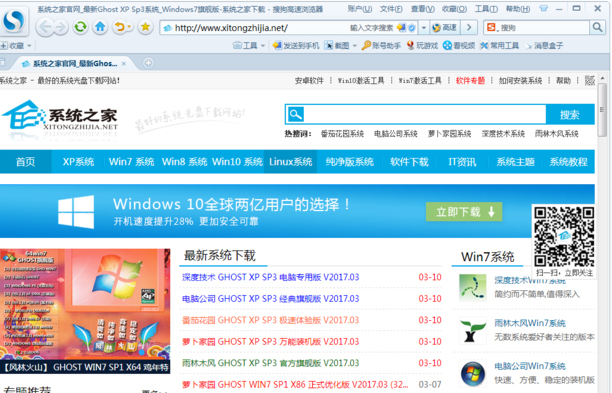The image size is (612, 393).
Task: Open 常用工具 common tools
Action: coord(500,46)
